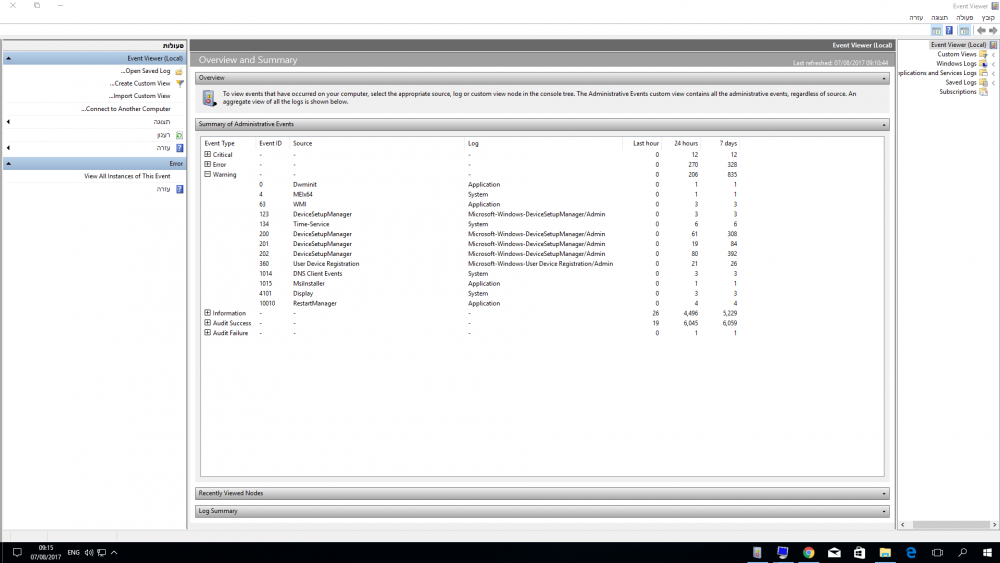
Task: Open the taskbar search magnifier
Action: click(x=962, y=553)
